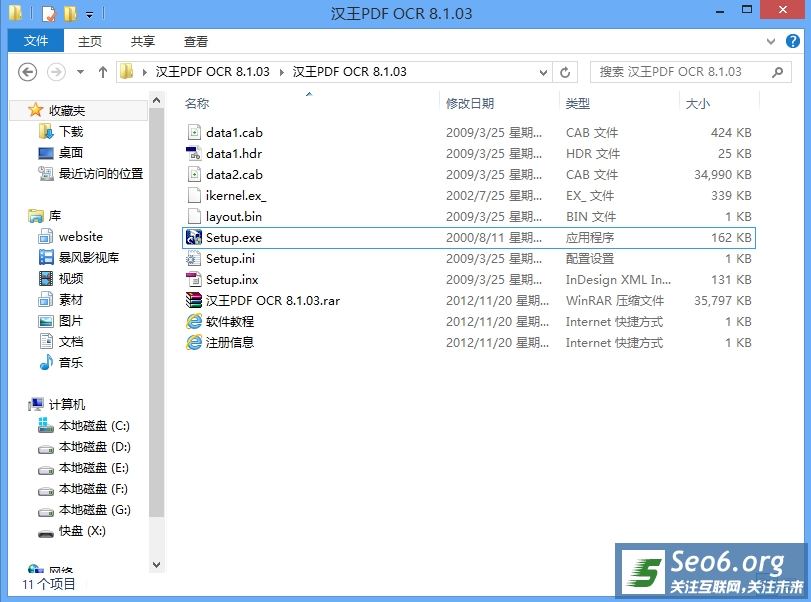The image size is (811, 602).
Task: Refresh the current folder view
Action: [x=565, y=72]
